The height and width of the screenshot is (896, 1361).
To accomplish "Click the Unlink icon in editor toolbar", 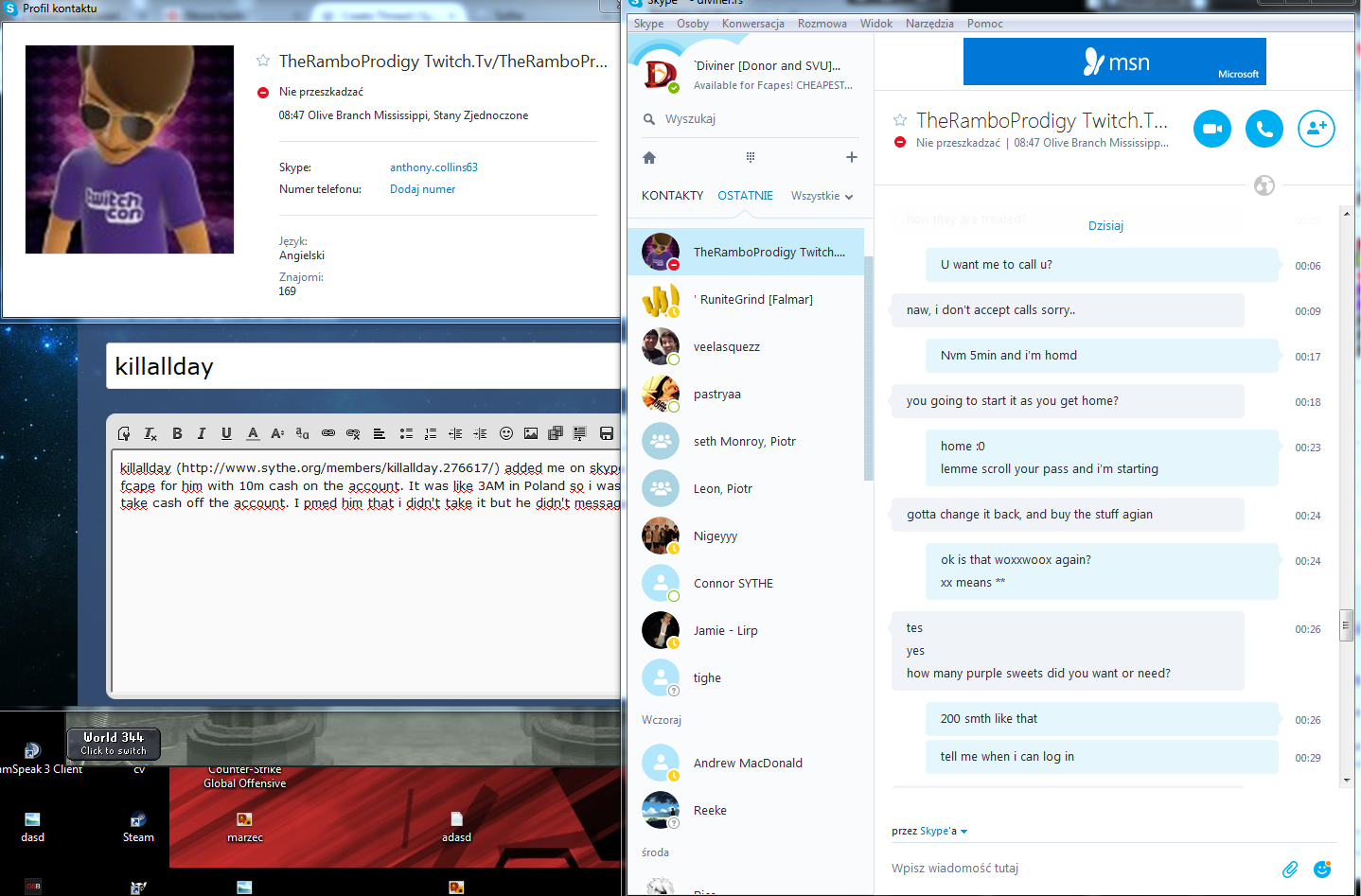I will (x=353, y=433).
